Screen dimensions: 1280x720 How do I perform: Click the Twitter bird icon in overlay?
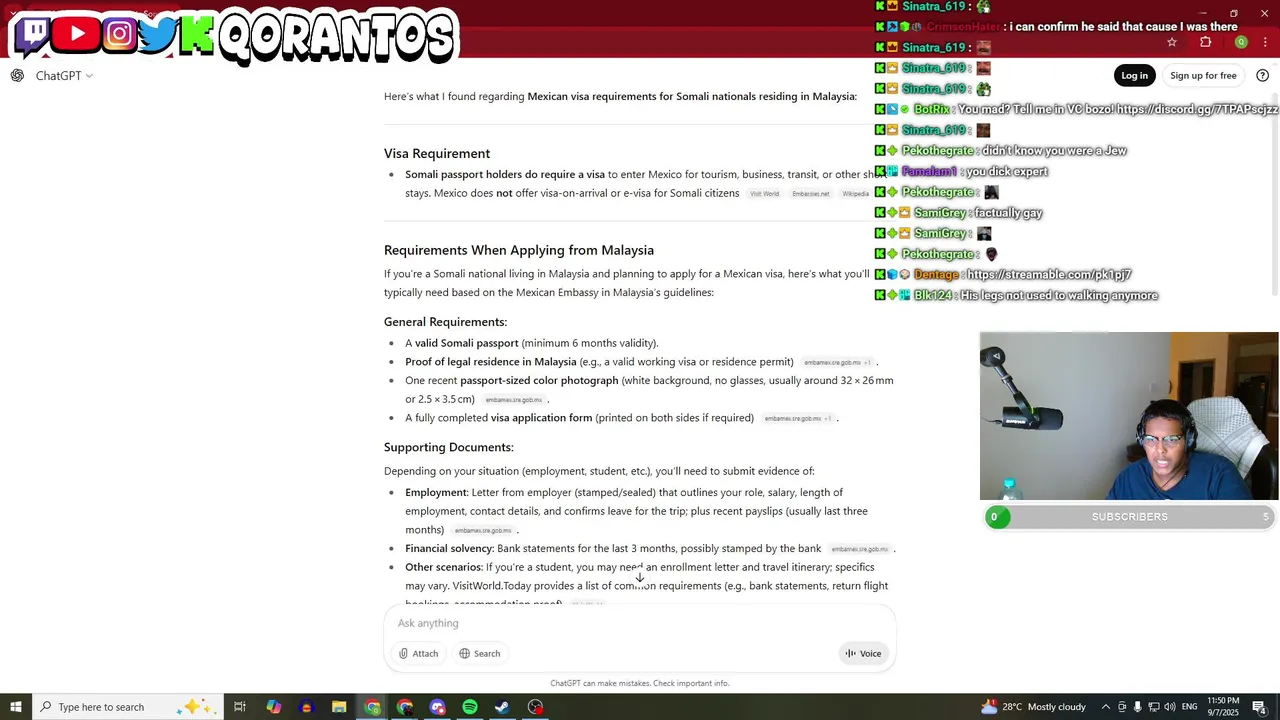pos(158,34)
